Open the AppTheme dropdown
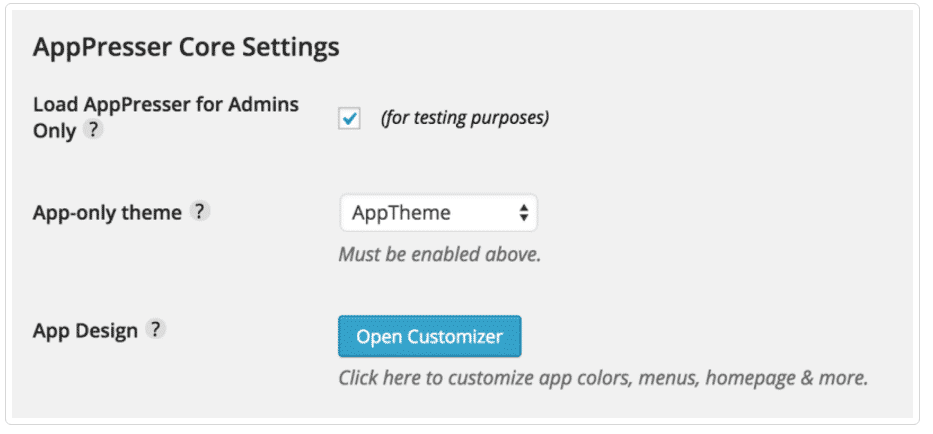Screen dimensions: 933x434 (437, 213)
